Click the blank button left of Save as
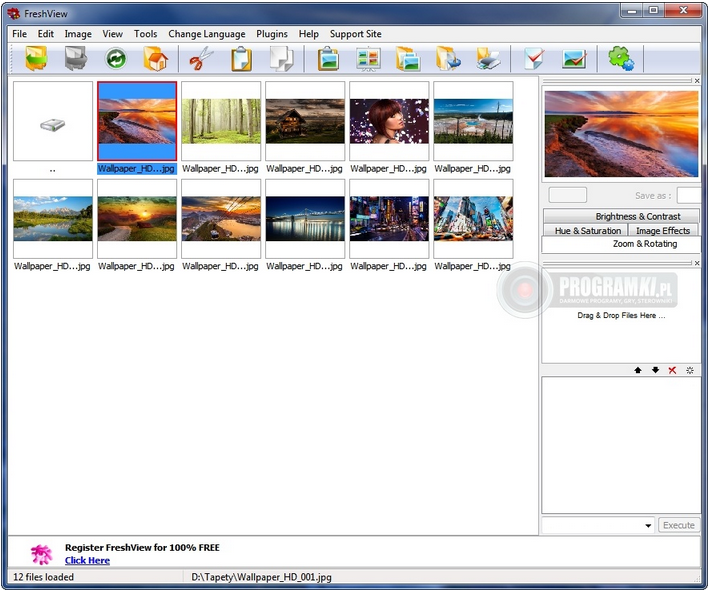The width and height of the screenshot is (710, 593). coord(568,195)
